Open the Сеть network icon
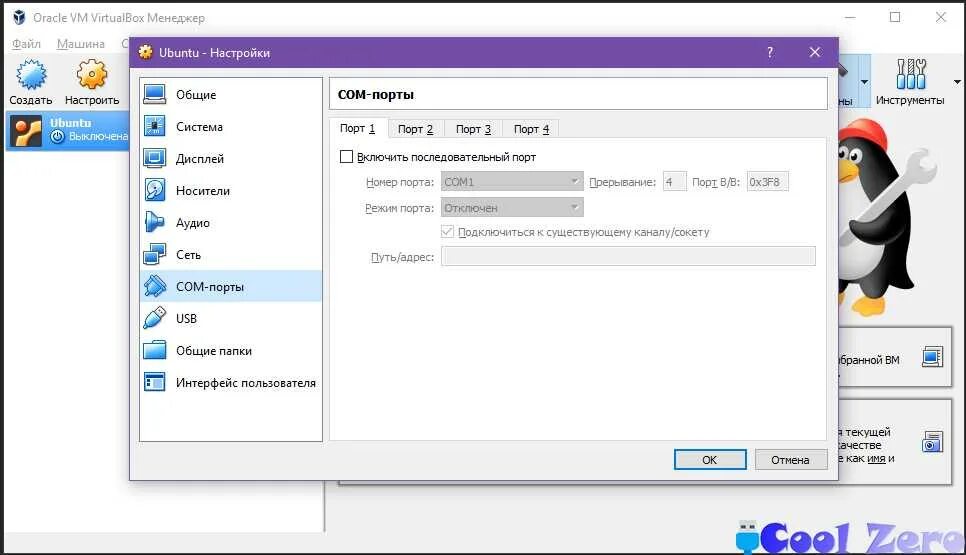This screenshot has height=555, width=966. click(155, 254)
